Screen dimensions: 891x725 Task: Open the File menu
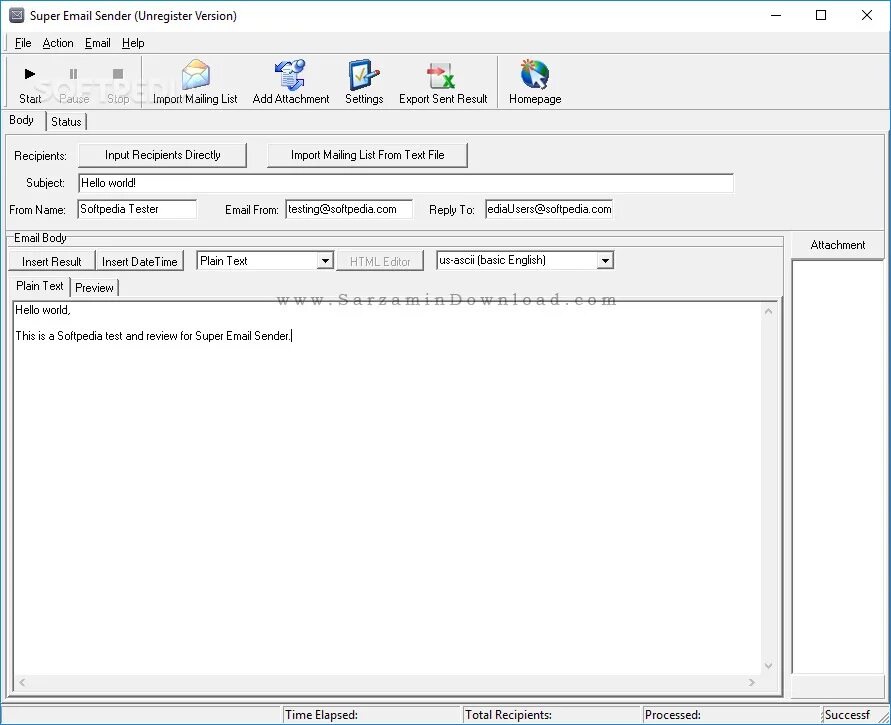point(23,43)
